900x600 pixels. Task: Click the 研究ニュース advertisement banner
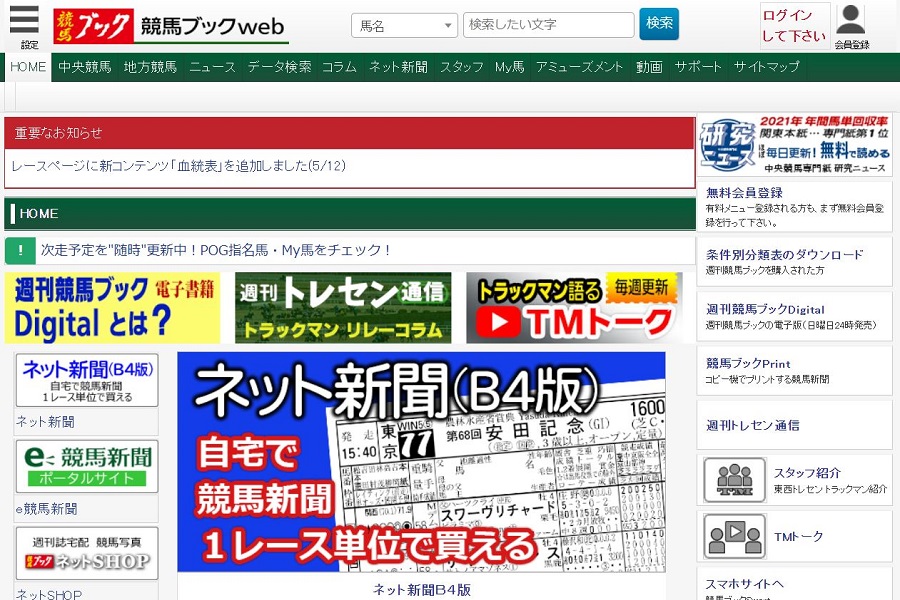click(794, 144)
